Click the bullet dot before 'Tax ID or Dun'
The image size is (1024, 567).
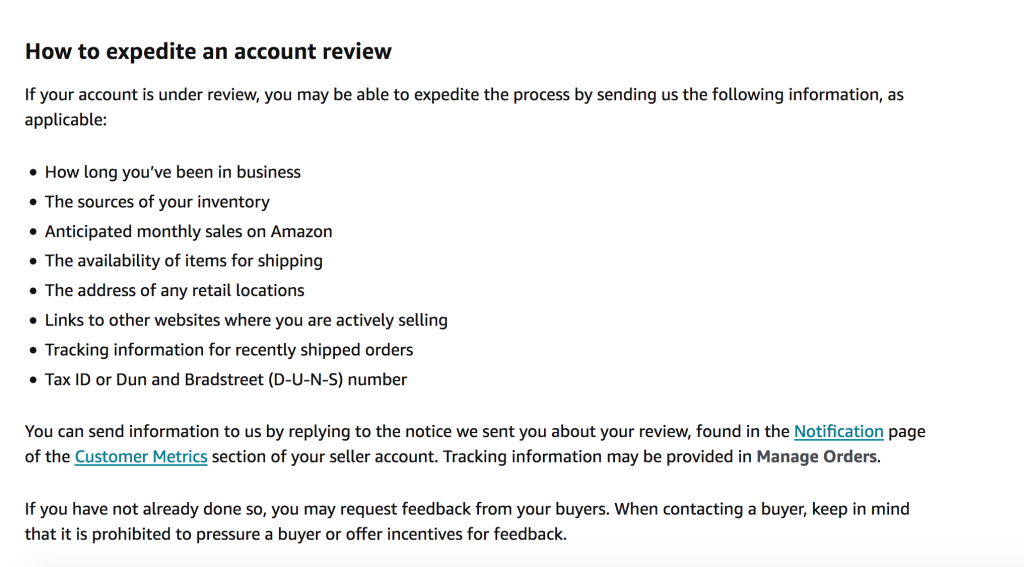(33, 380)
